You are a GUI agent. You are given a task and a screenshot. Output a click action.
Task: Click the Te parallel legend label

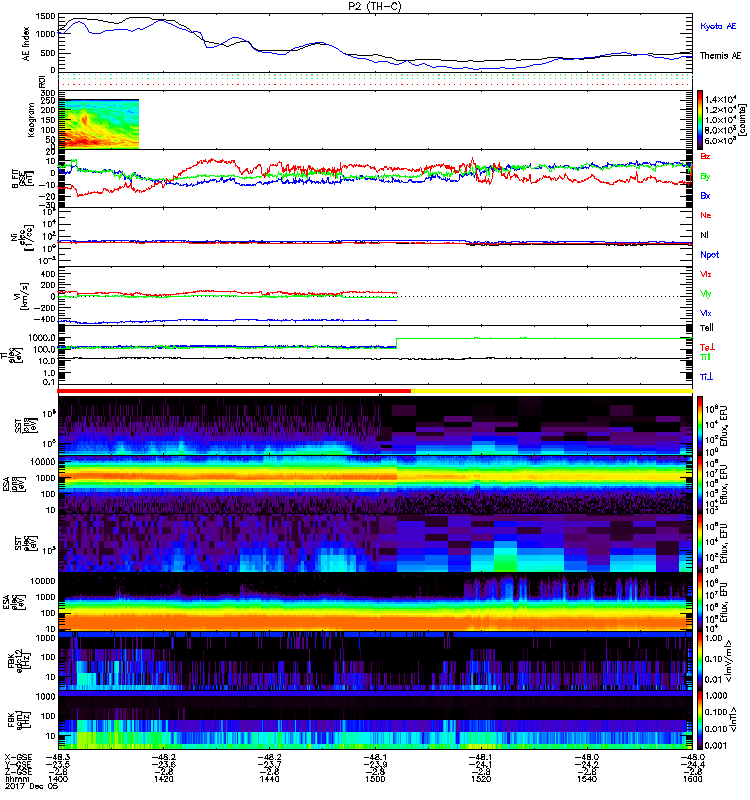[x=707, y=328]
